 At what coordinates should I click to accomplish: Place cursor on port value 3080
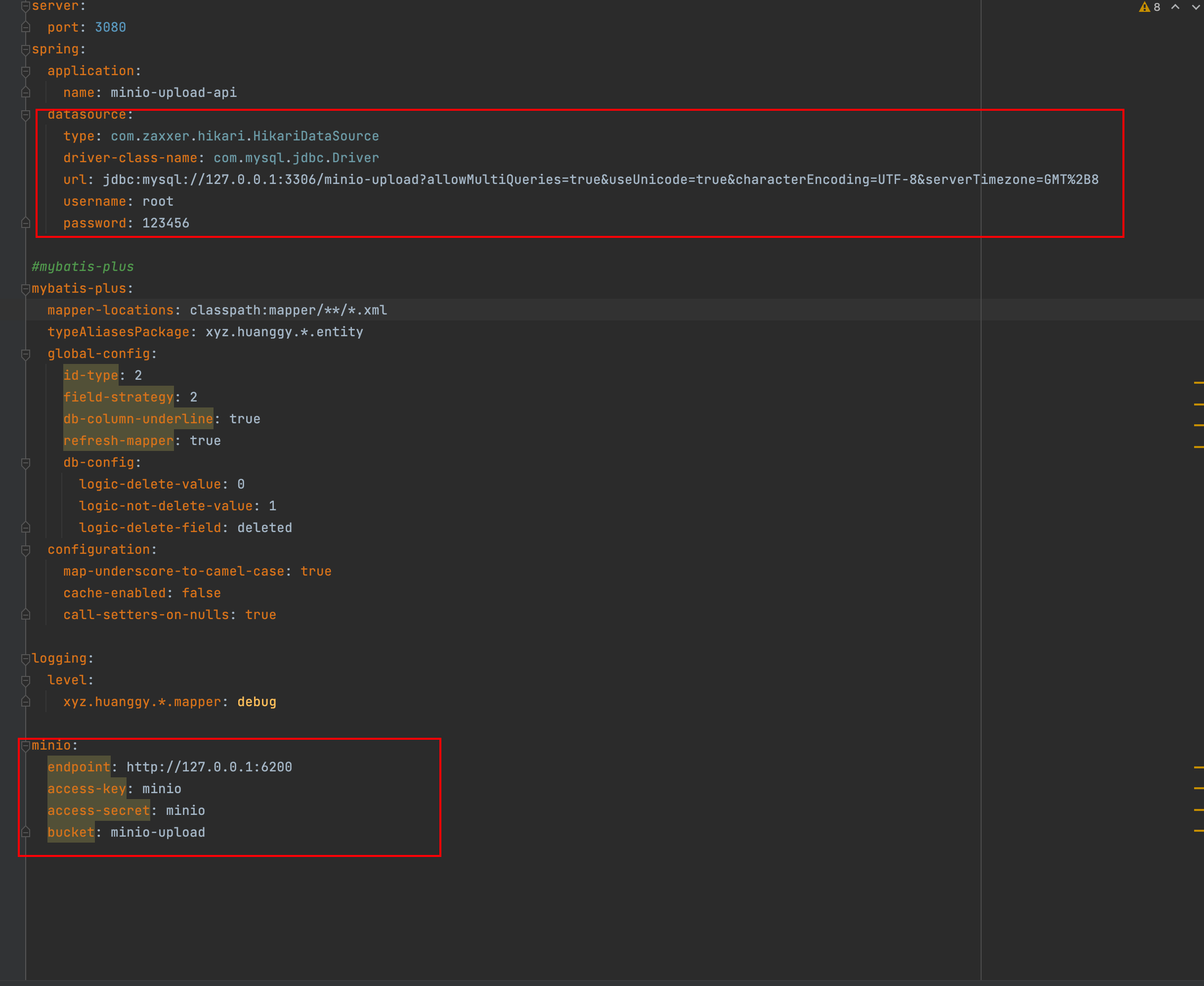(110, 27)
